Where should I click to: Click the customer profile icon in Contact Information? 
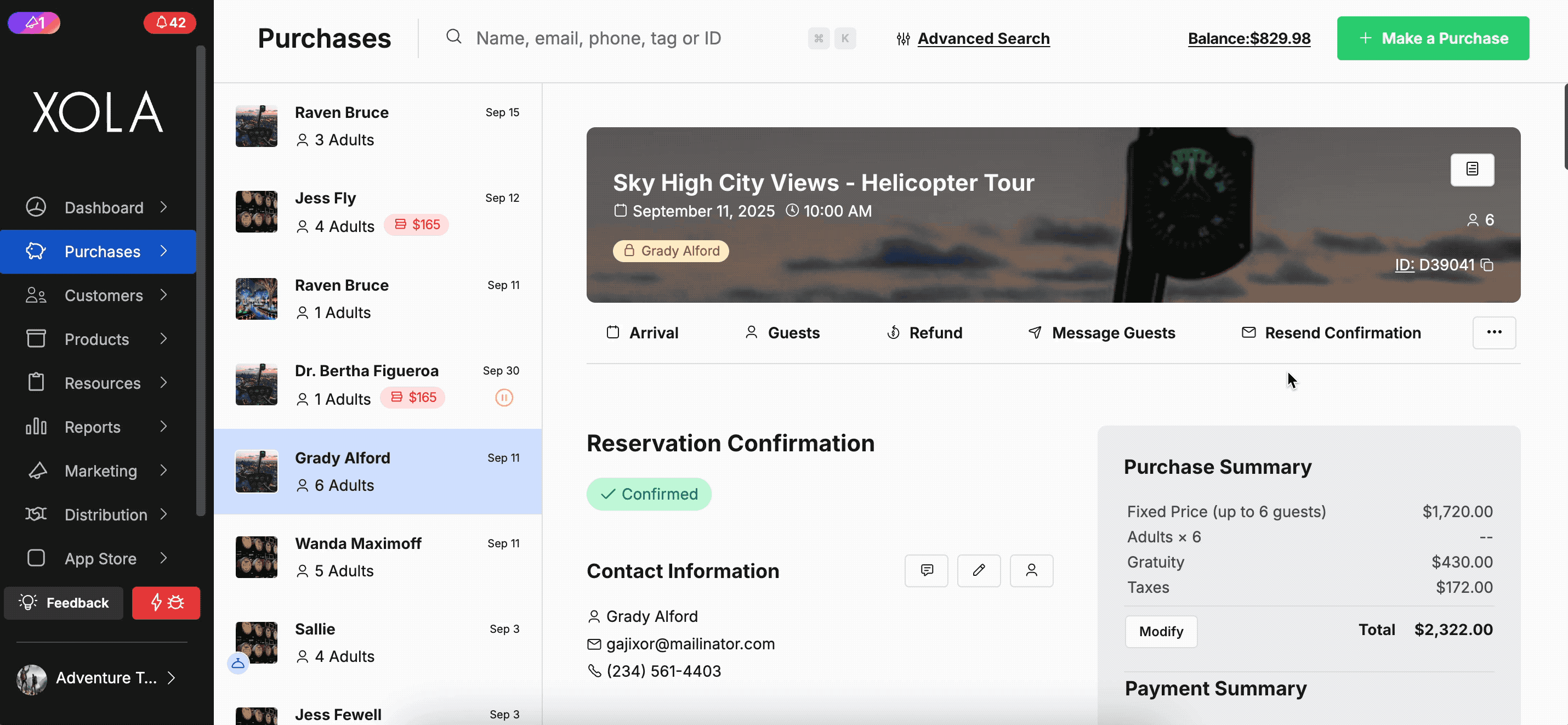coord(1031,570)
